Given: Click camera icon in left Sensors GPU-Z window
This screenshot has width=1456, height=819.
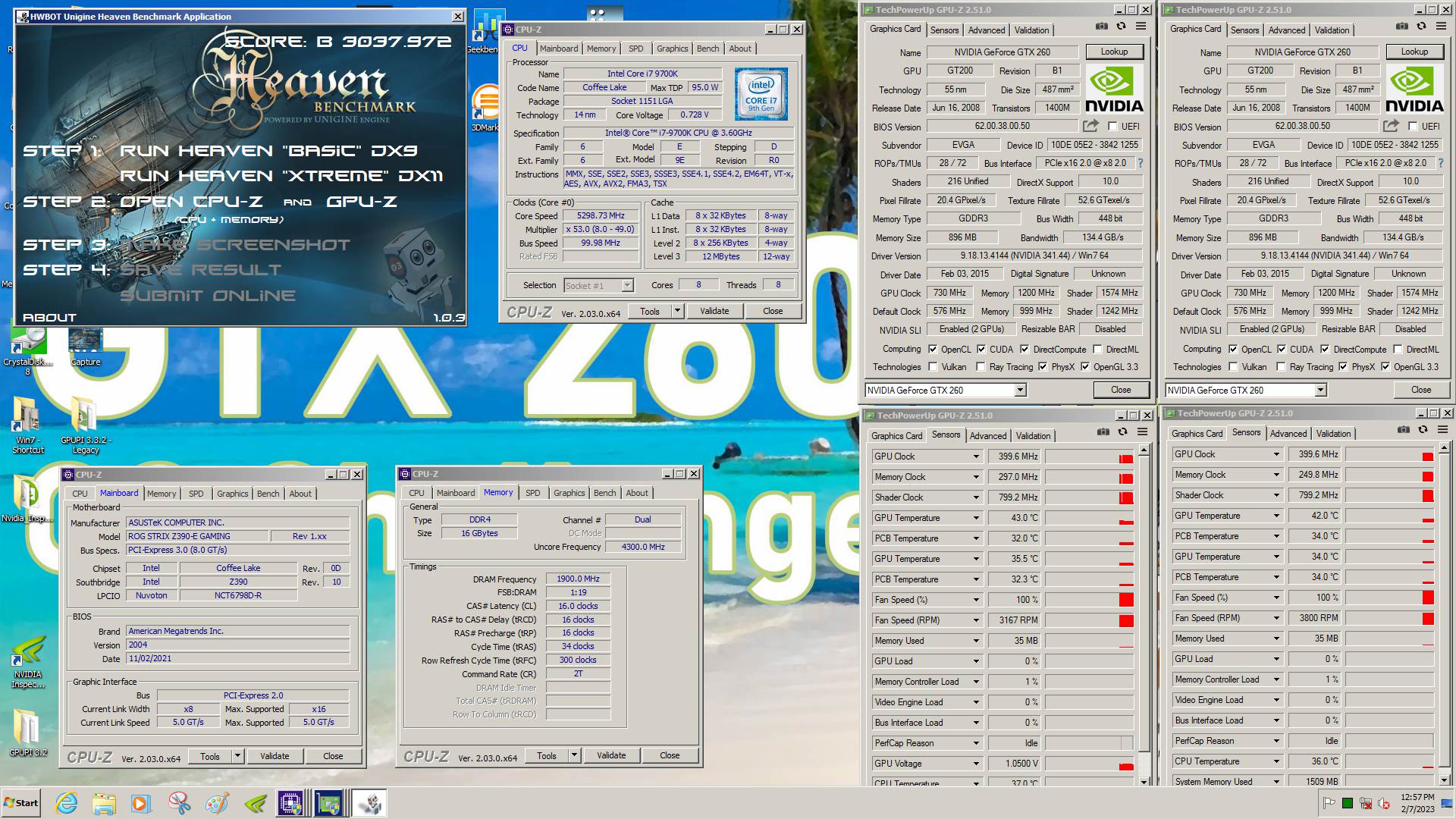Looking at the screenshot, I should (x=1103, y=432).
